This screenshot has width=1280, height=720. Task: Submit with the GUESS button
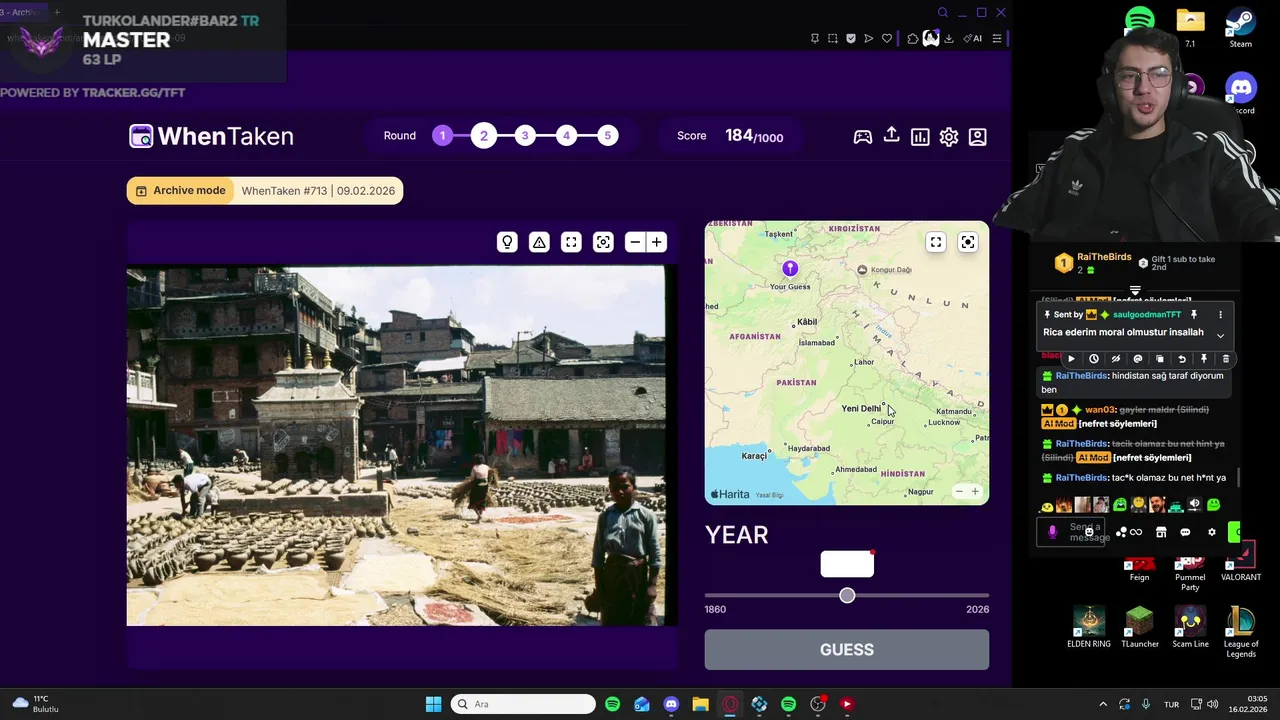847,650
